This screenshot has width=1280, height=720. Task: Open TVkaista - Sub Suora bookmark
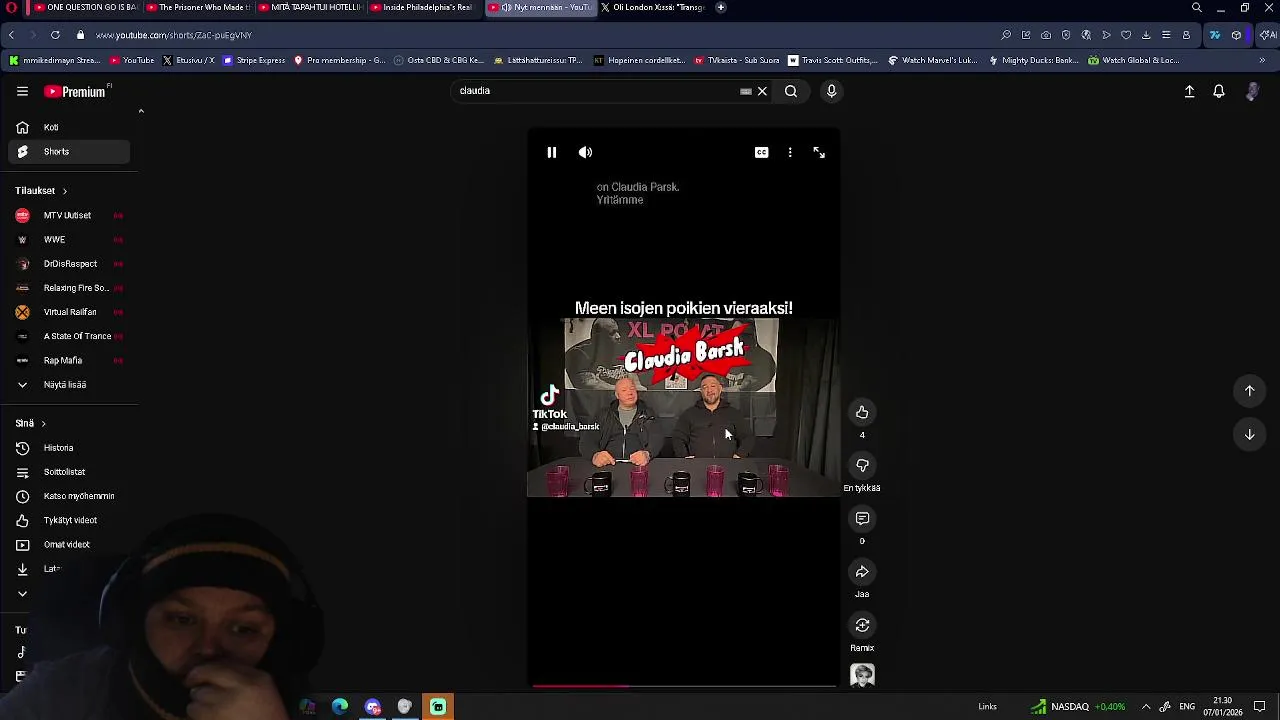[736, 60]
